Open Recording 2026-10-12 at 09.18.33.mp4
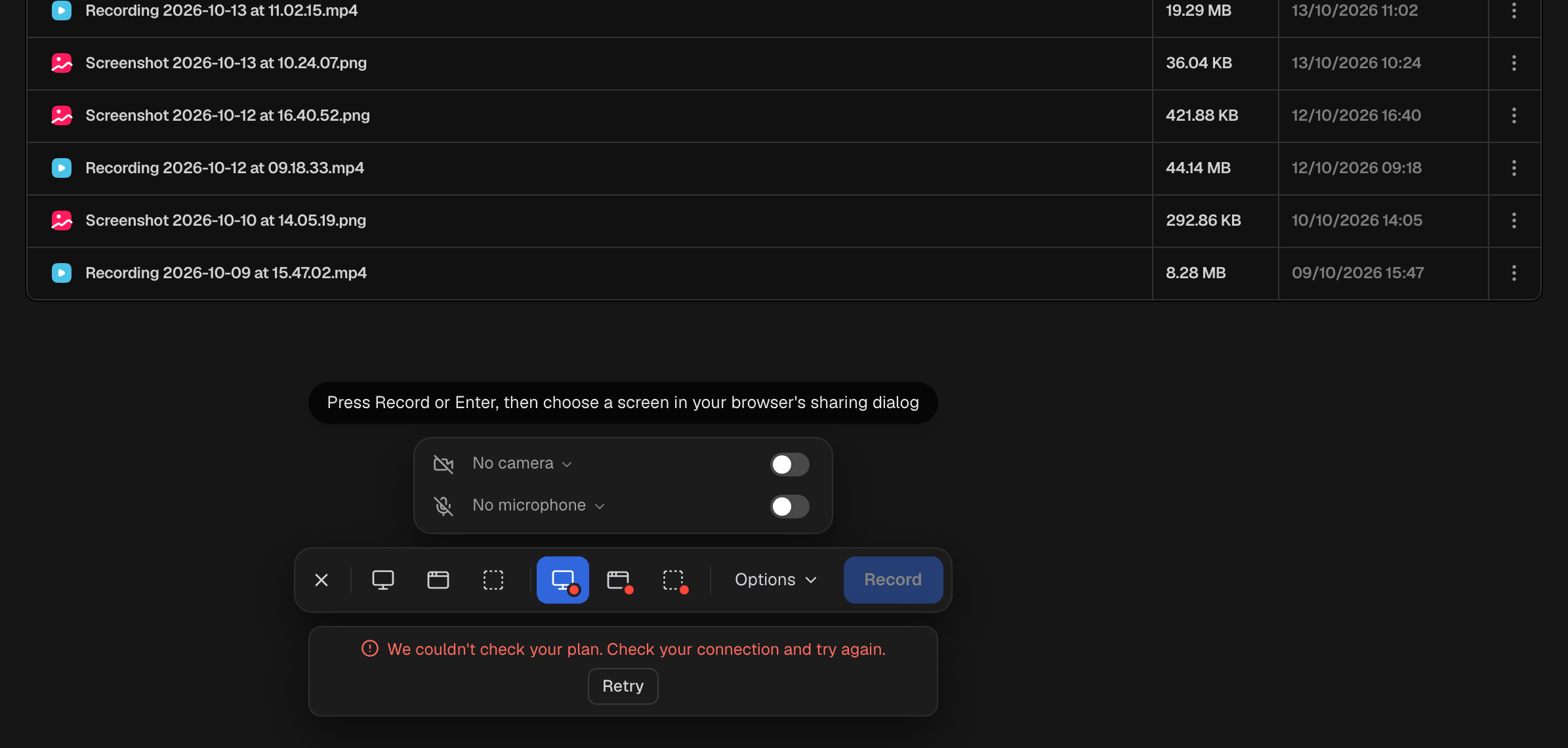The width and height of the screenshot is (1568, 748). pyautogui.click(x=224, y=168)
